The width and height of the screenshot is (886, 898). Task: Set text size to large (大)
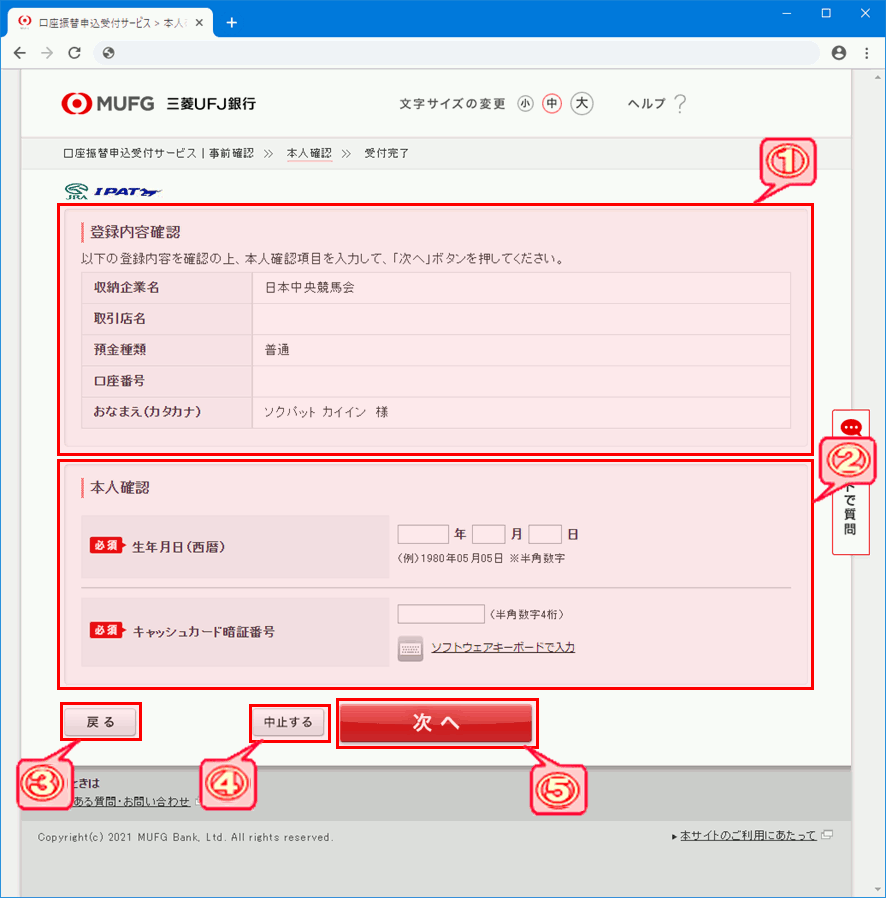[582, 104]
